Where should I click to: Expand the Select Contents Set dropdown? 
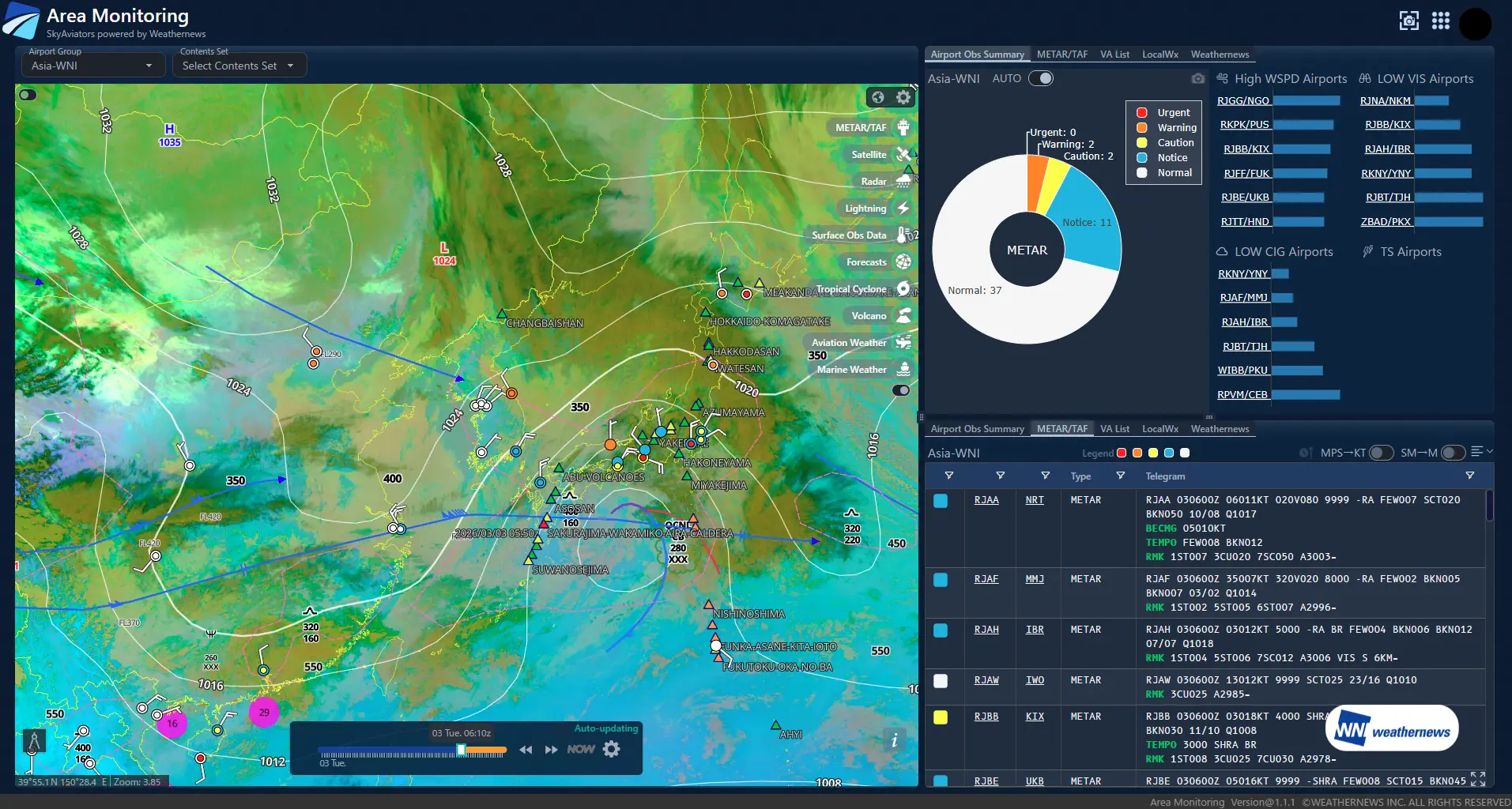click(x=238, y=66)
